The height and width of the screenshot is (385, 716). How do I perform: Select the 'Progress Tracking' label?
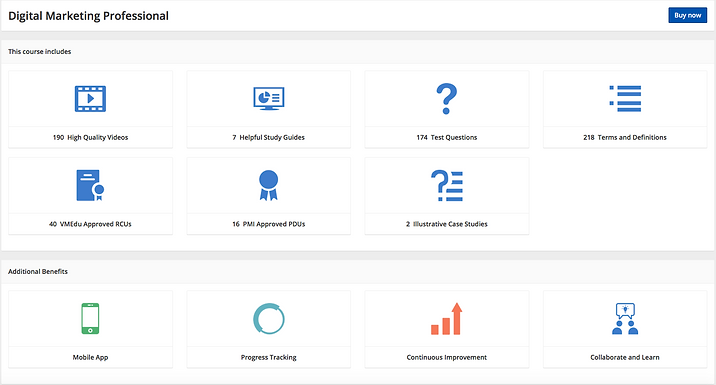[x=268, y=357]
